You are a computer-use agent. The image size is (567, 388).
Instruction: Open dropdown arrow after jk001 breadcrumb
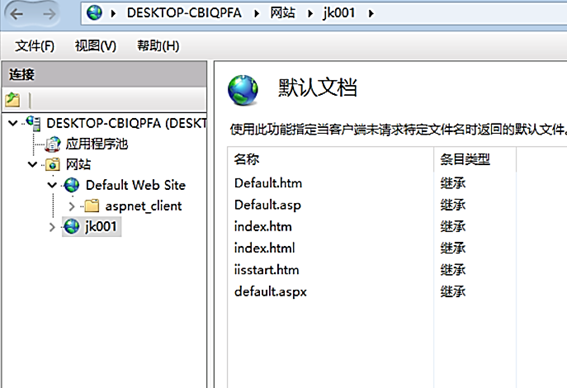(x=371, y=14)
